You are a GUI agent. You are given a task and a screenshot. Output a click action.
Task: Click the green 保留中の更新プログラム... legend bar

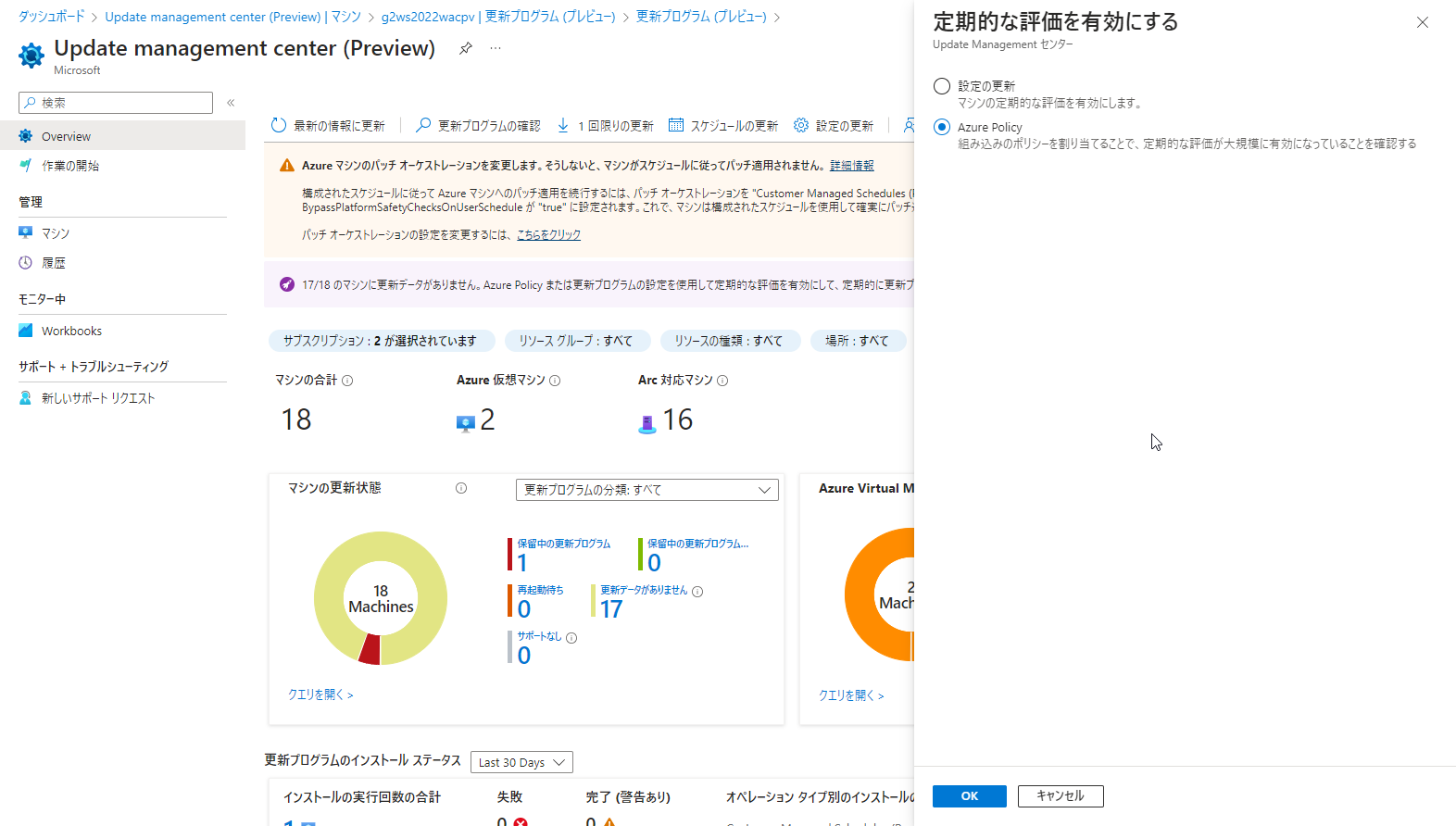(x=640, y=555)
